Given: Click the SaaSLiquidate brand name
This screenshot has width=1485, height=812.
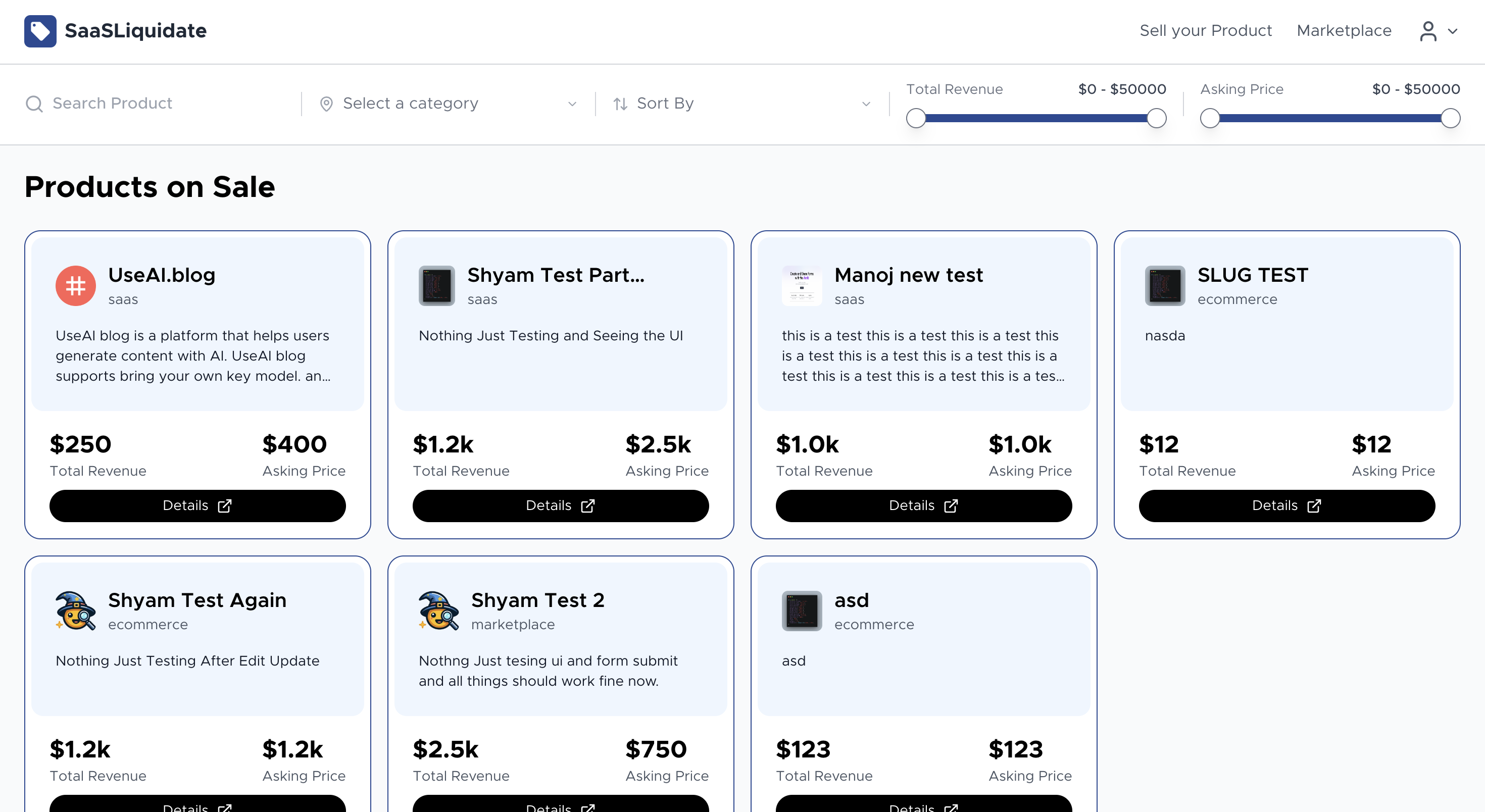Looking at the screenshot, I should [x=135, y=30].
